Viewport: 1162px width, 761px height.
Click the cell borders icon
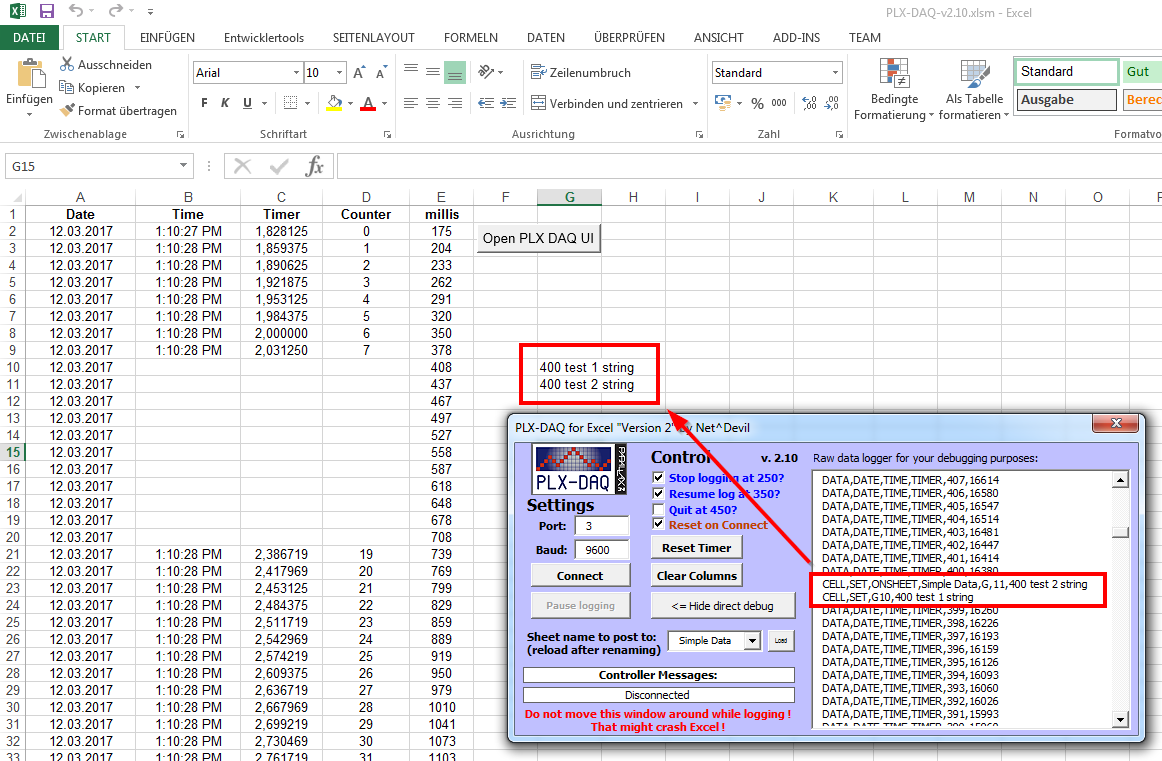(290, 104)
